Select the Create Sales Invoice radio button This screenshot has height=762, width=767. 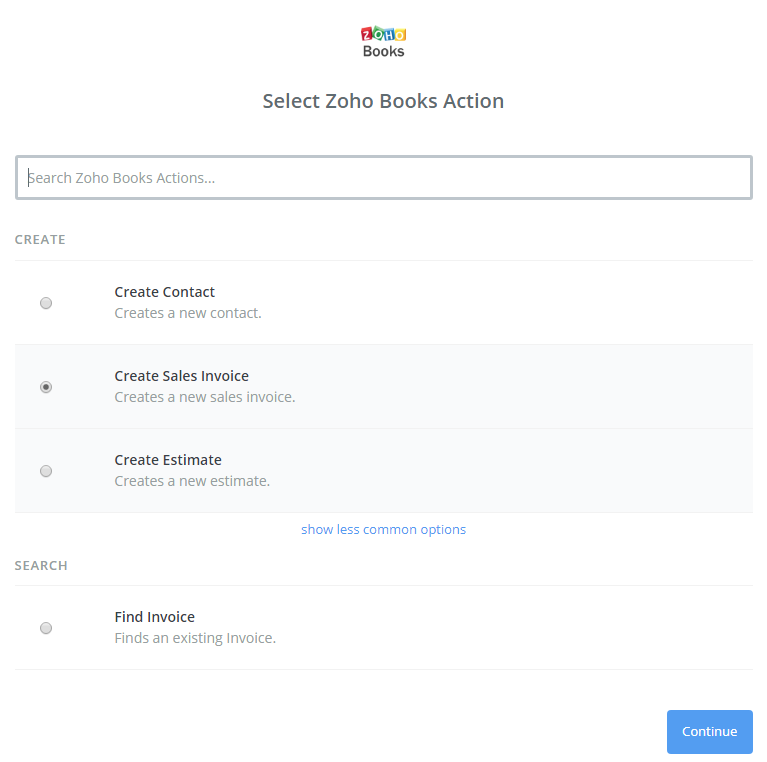tap(46, 387)
